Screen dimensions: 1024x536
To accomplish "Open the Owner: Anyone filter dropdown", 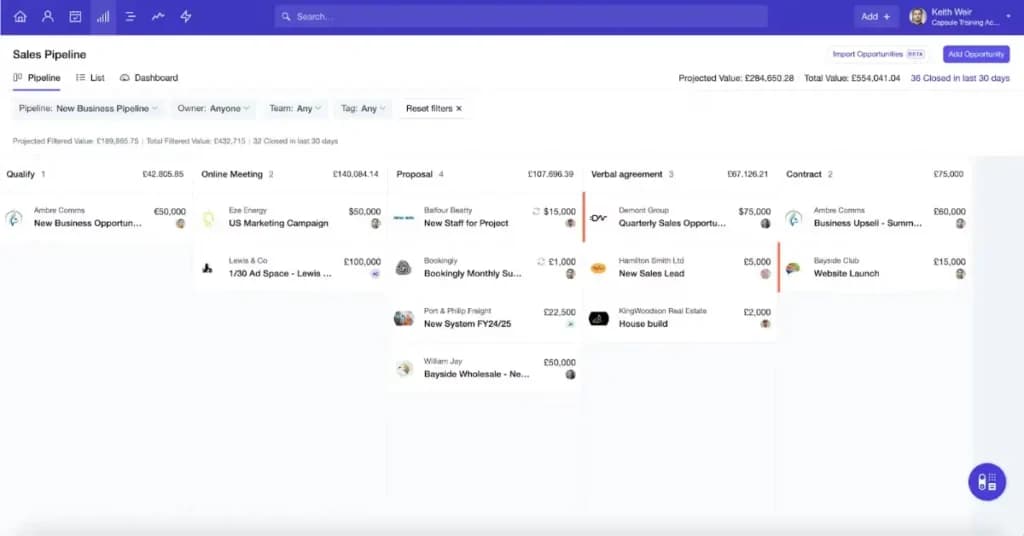I will tap(213, 108).
